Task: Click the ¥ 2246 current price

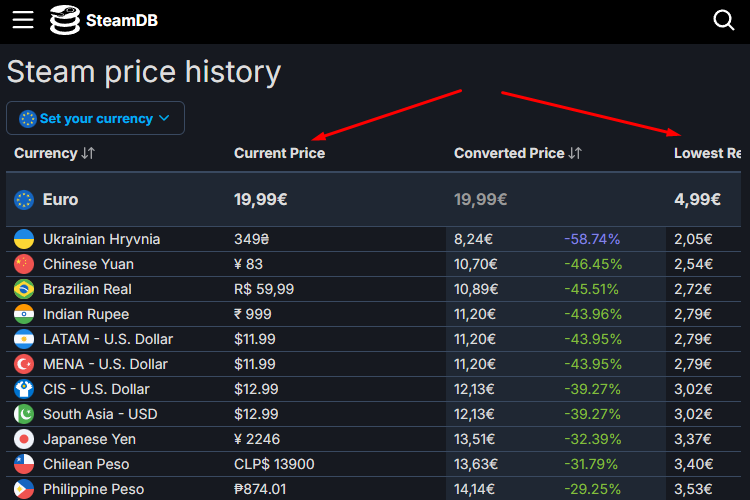Action: (257, 439)
